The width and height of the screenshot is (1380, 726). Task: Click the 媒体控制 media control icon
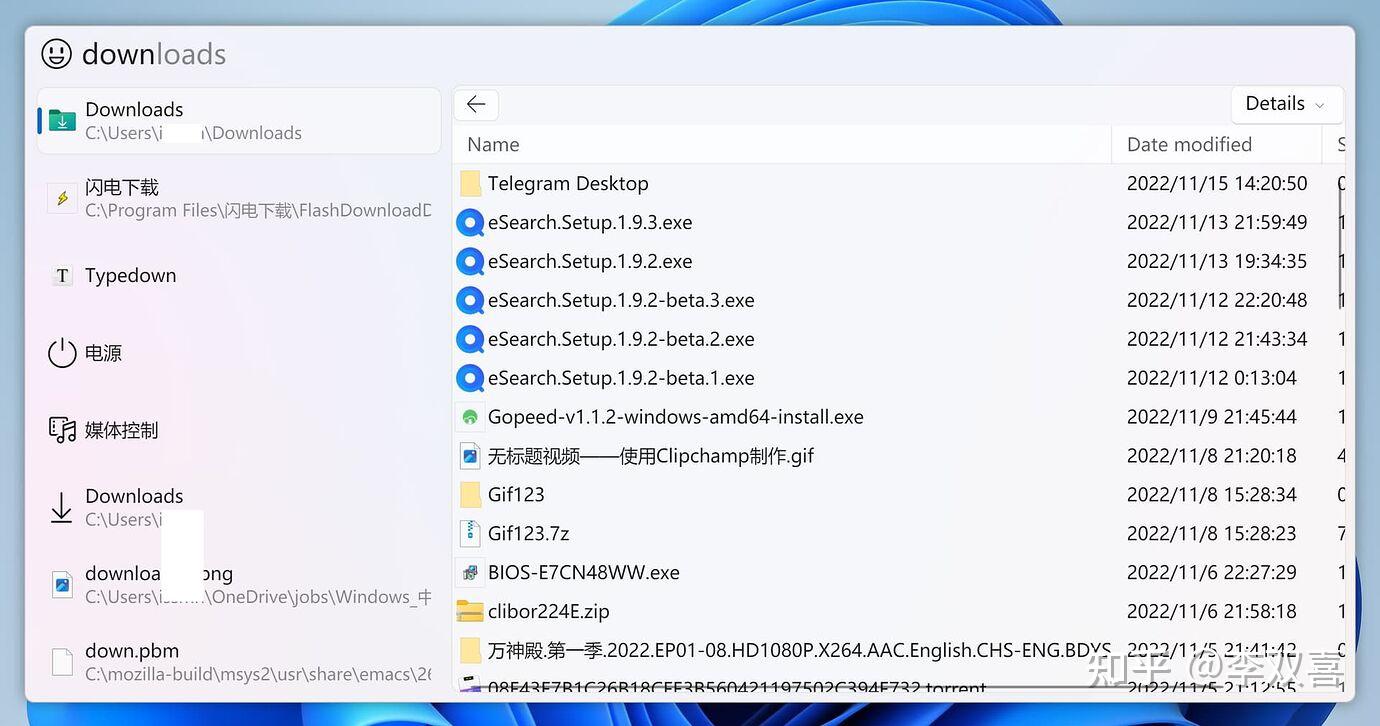[x=61, y=429]
